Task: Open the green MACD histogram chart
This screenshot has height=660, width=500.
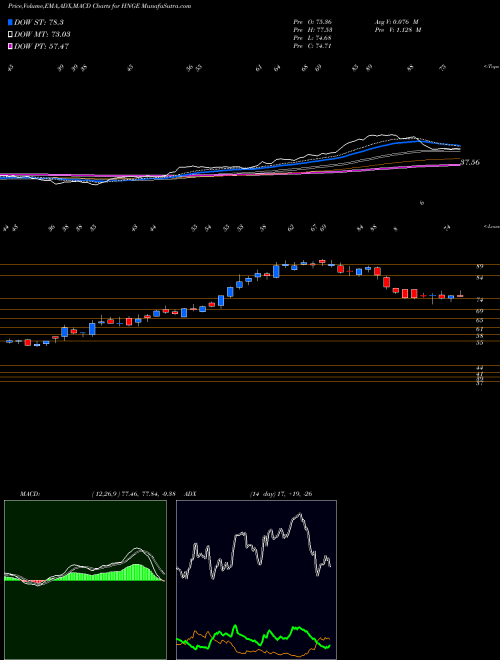Action: (85, 580)
